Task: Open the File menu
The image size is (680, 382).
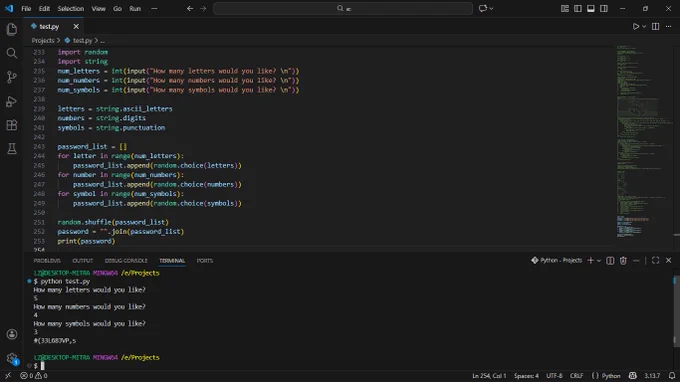Action: [26, 9]
